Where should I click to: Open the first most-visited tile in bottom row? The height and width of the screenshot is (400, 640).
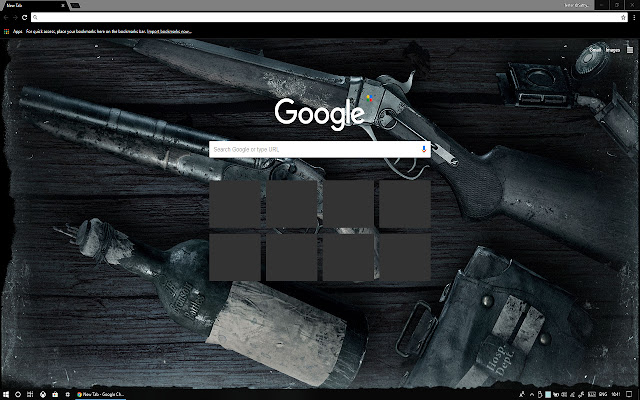click(235, 257)
